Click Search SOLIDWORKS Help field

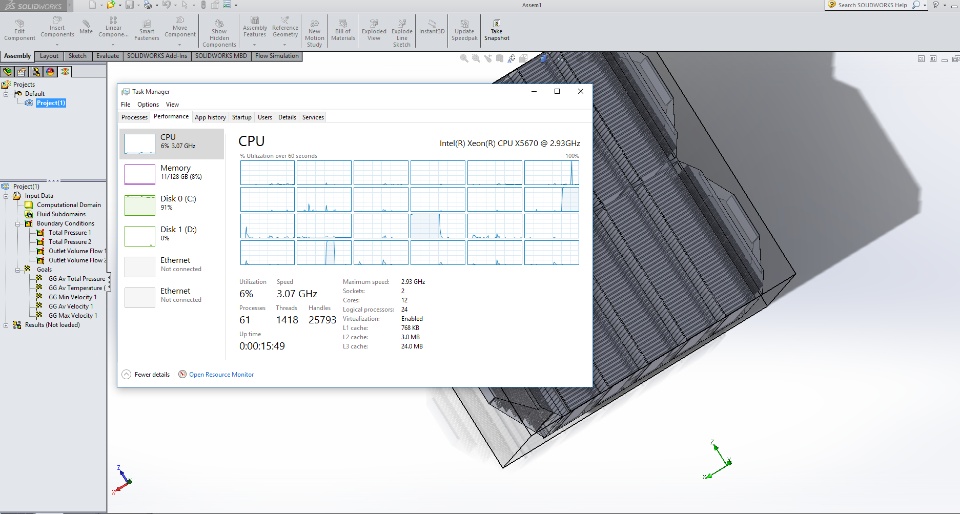pyautogui.click(x=872, y=5)
